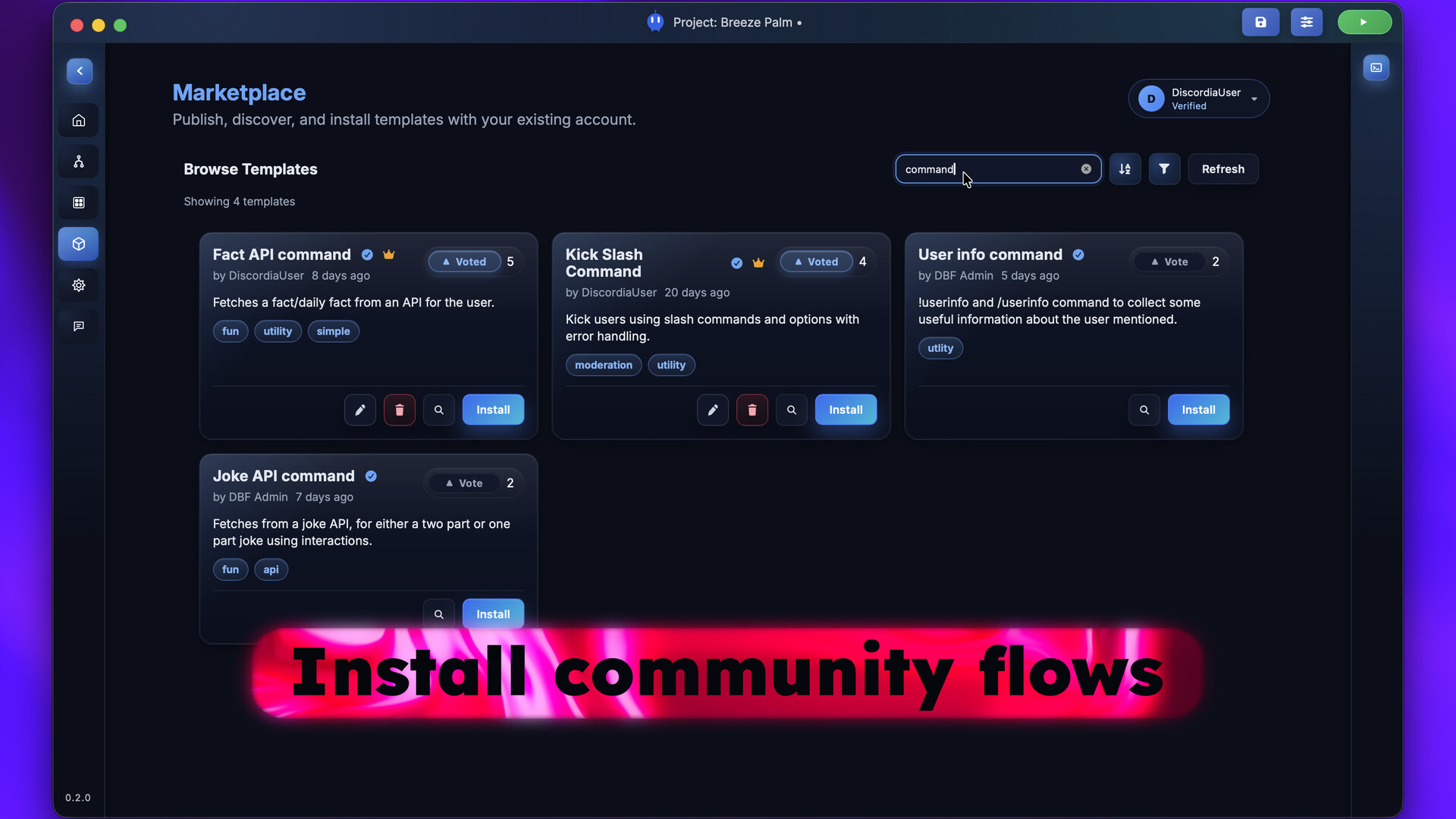Screen dimensions: 1456x819
Task: Install the Kick Slash Command template
Action: [x=846, y=409]
